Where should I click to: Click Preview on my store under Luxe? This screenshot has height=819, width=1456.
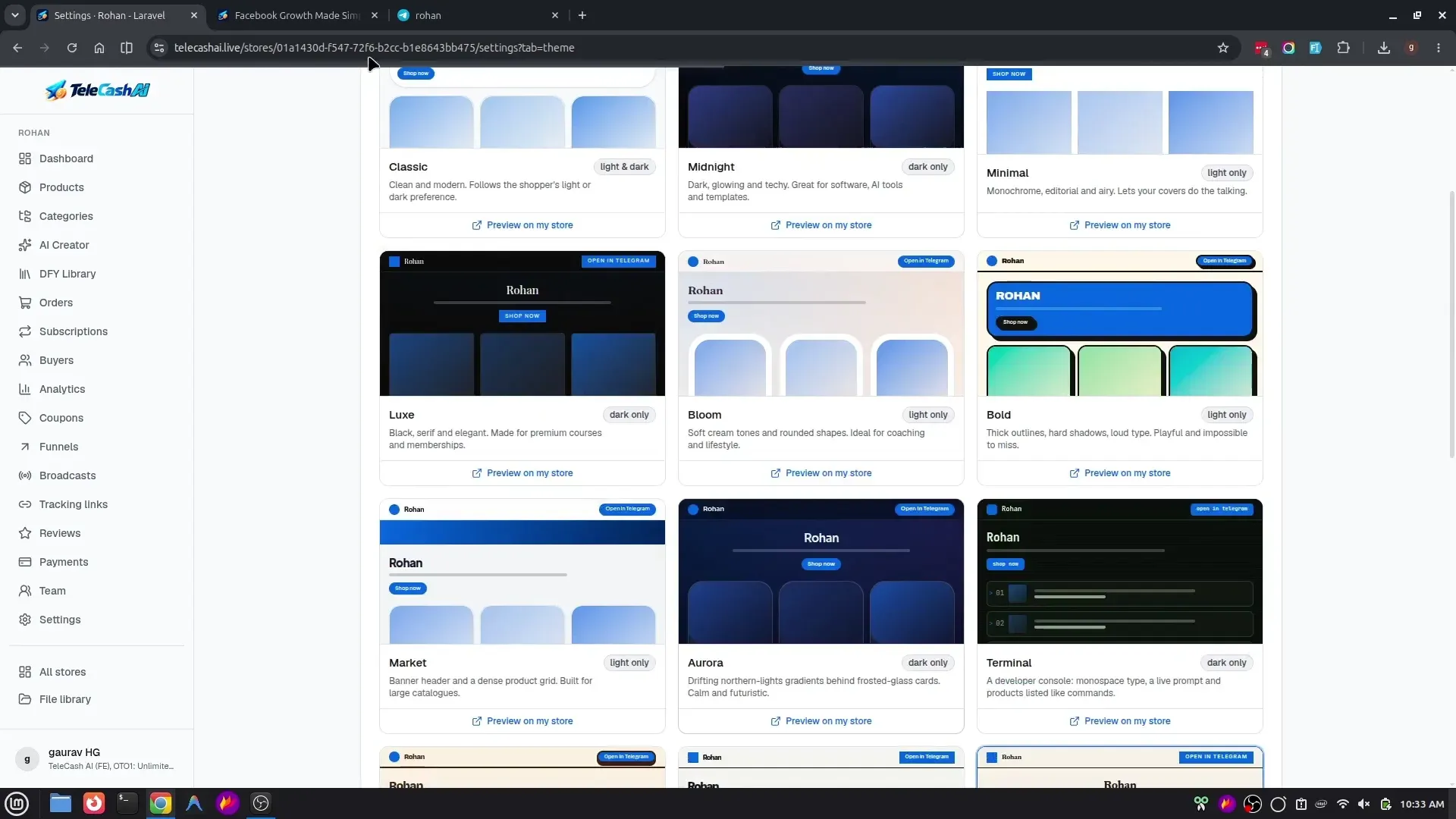pyautogui.click(x=522, y=473)
